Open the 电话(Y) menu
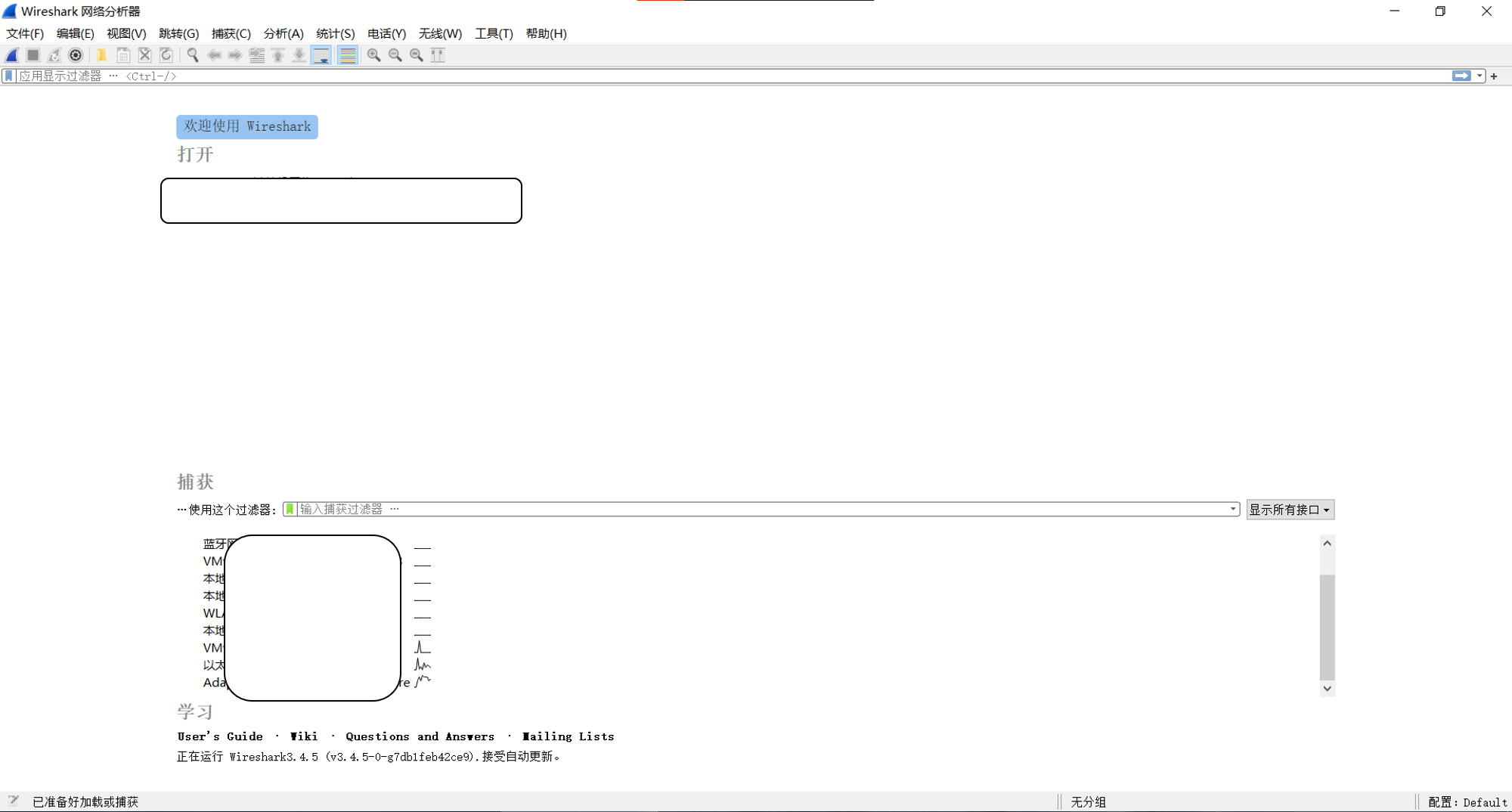 (386, 33)
